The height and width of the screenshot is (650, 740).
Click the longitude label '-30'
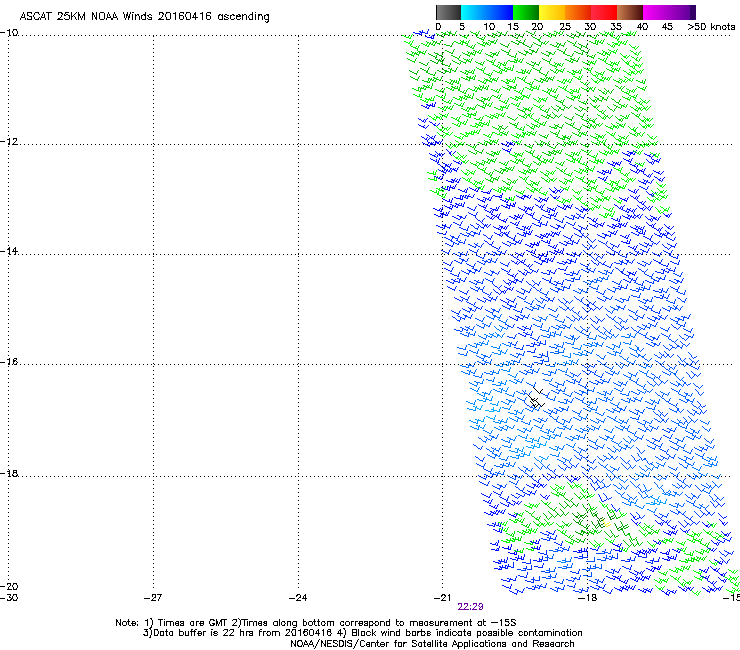pyautogui.click(x=9, y=598)
